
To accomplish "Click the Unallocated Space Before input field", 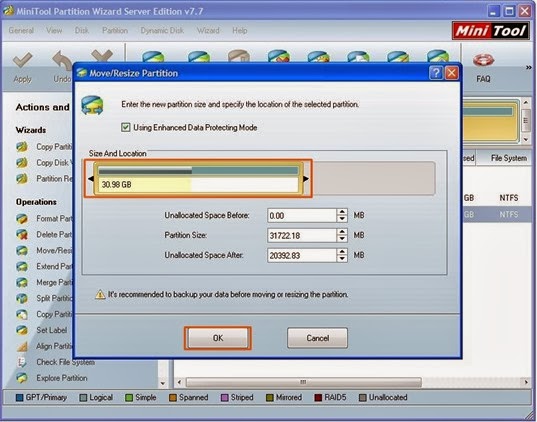I will 302,216.
